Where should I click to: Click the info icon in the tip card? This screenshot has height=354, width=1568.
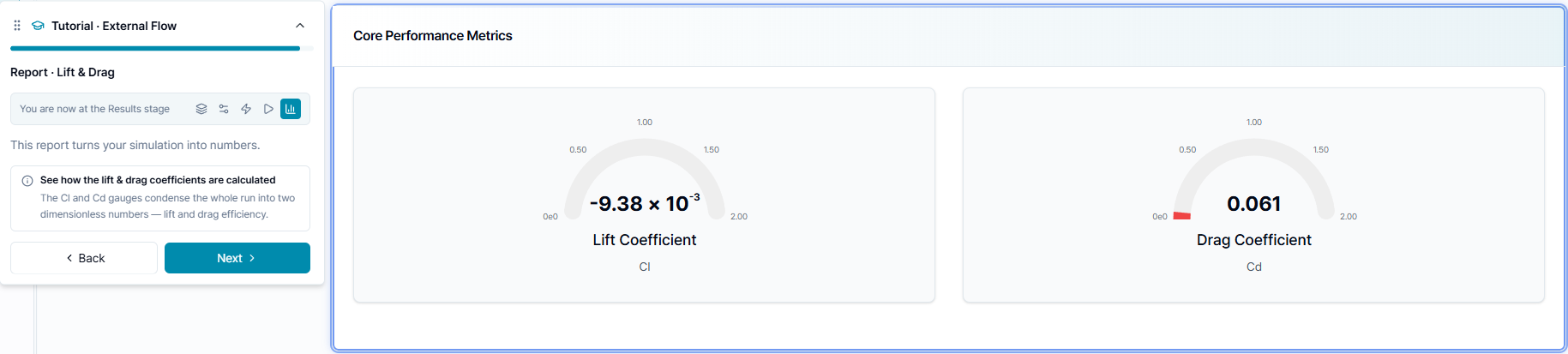(27, 181)
